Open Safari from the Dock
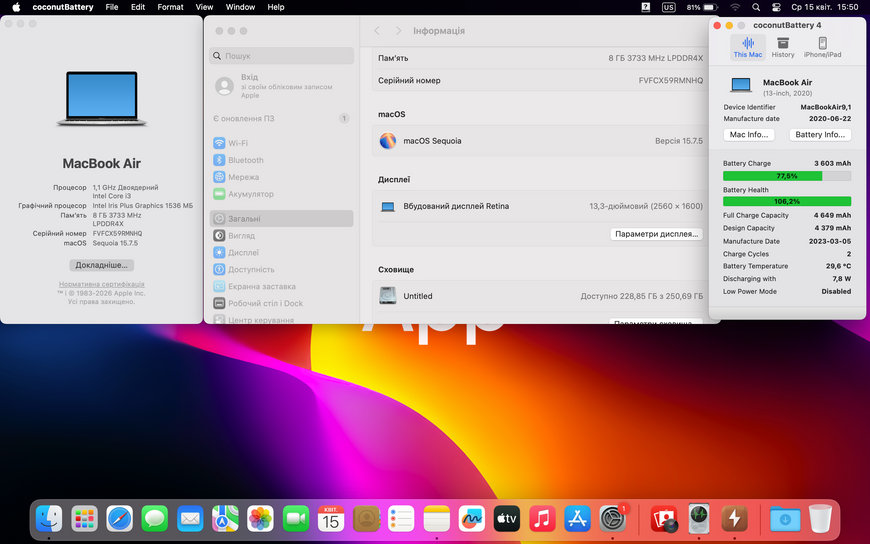Screen dimensions: 870x544 point(119,519)
